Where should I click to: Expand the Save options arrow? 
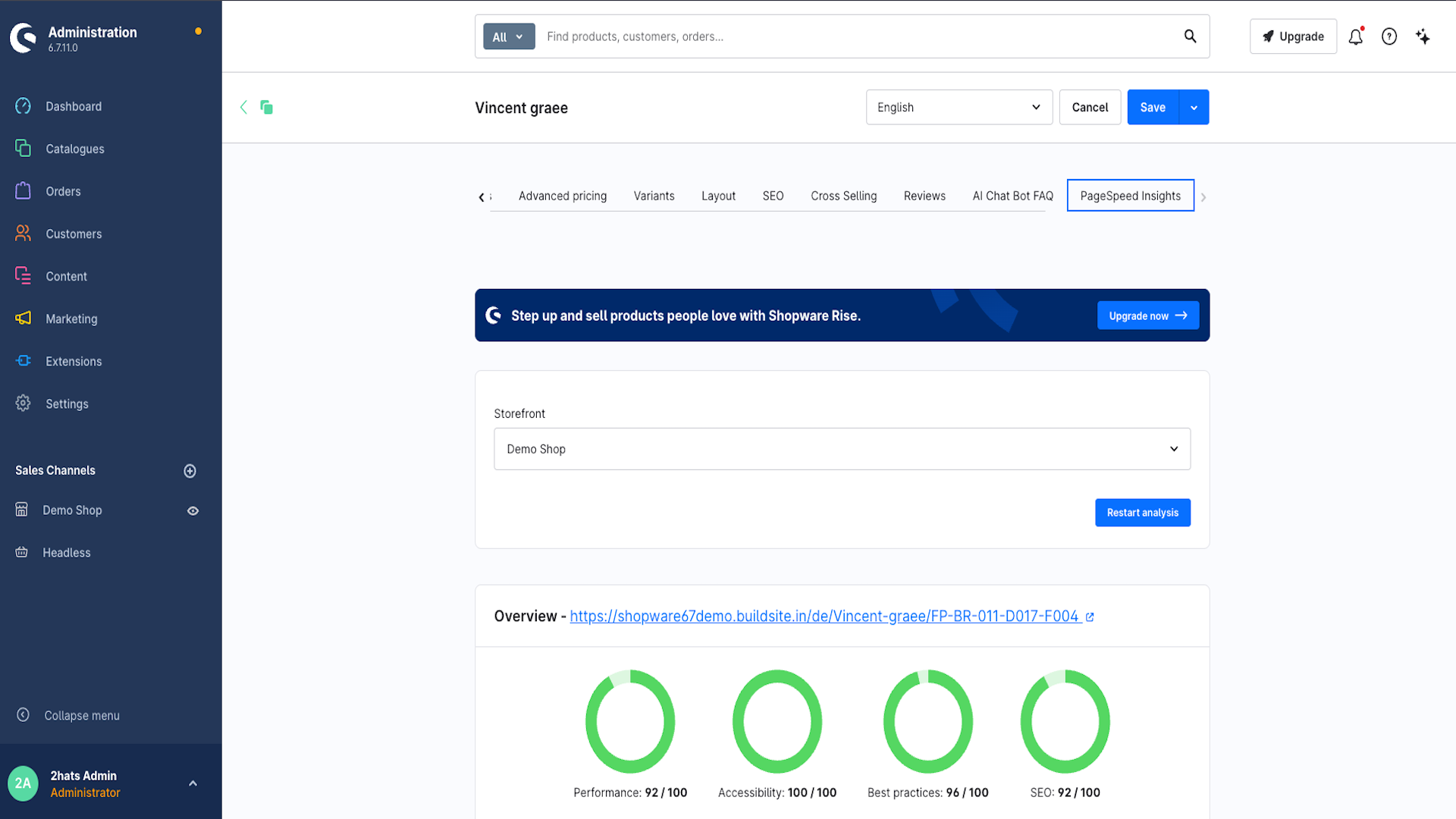pos(1194,107)
